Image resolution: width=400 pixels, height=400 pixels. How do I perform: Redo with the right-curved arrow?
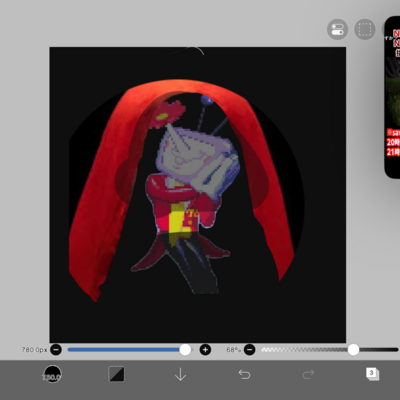click(x=308, y=374)
